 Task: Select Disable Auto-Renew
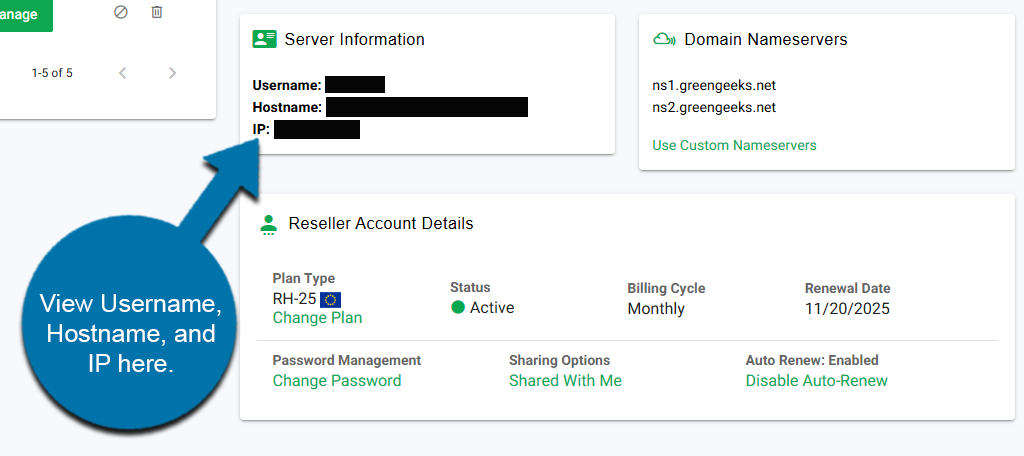click(816, 381)
